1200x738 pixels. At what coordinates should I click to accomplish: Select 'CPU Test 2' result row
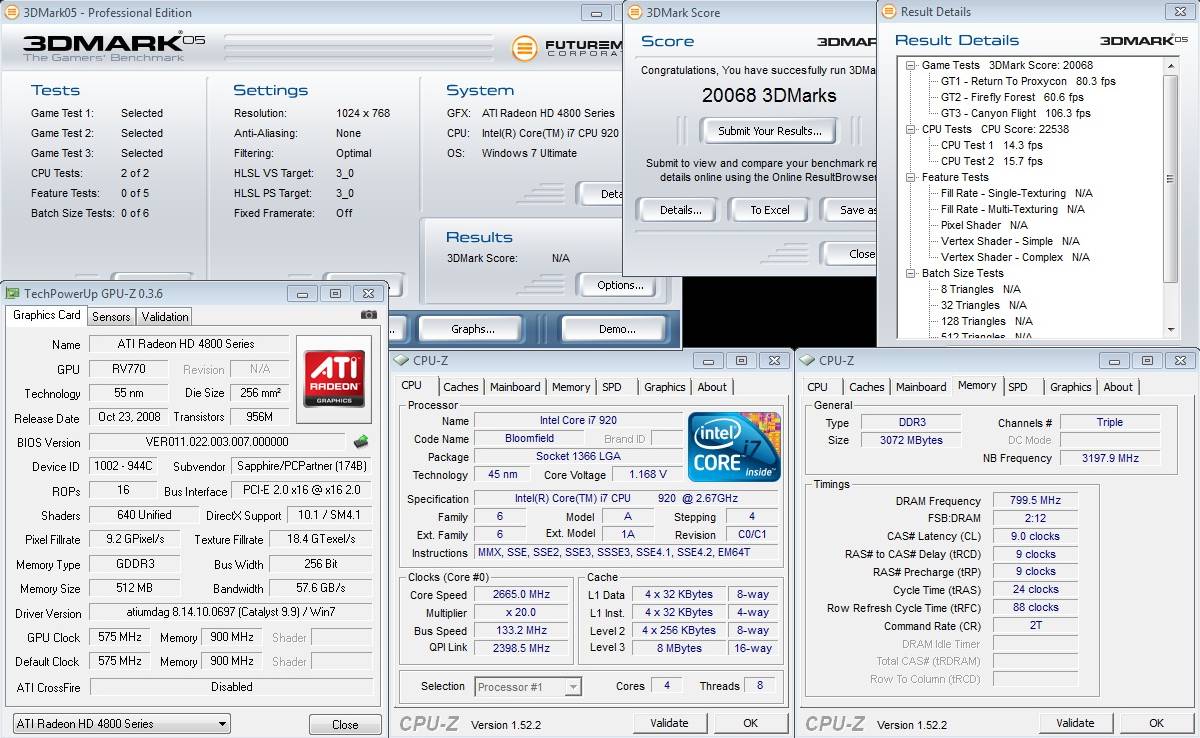[991, 161]
